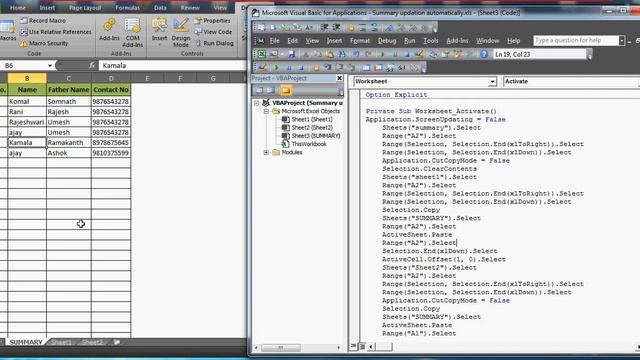Open Worksheet object dropdown in code window

(492, 82)
